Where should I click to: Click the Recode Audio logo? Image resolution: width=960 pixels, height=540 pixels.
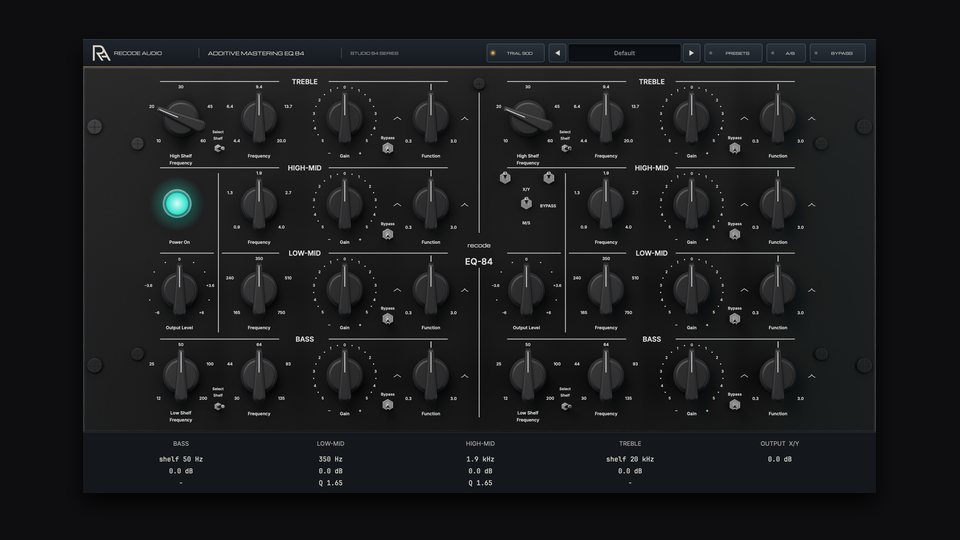(x=101, y=53)
